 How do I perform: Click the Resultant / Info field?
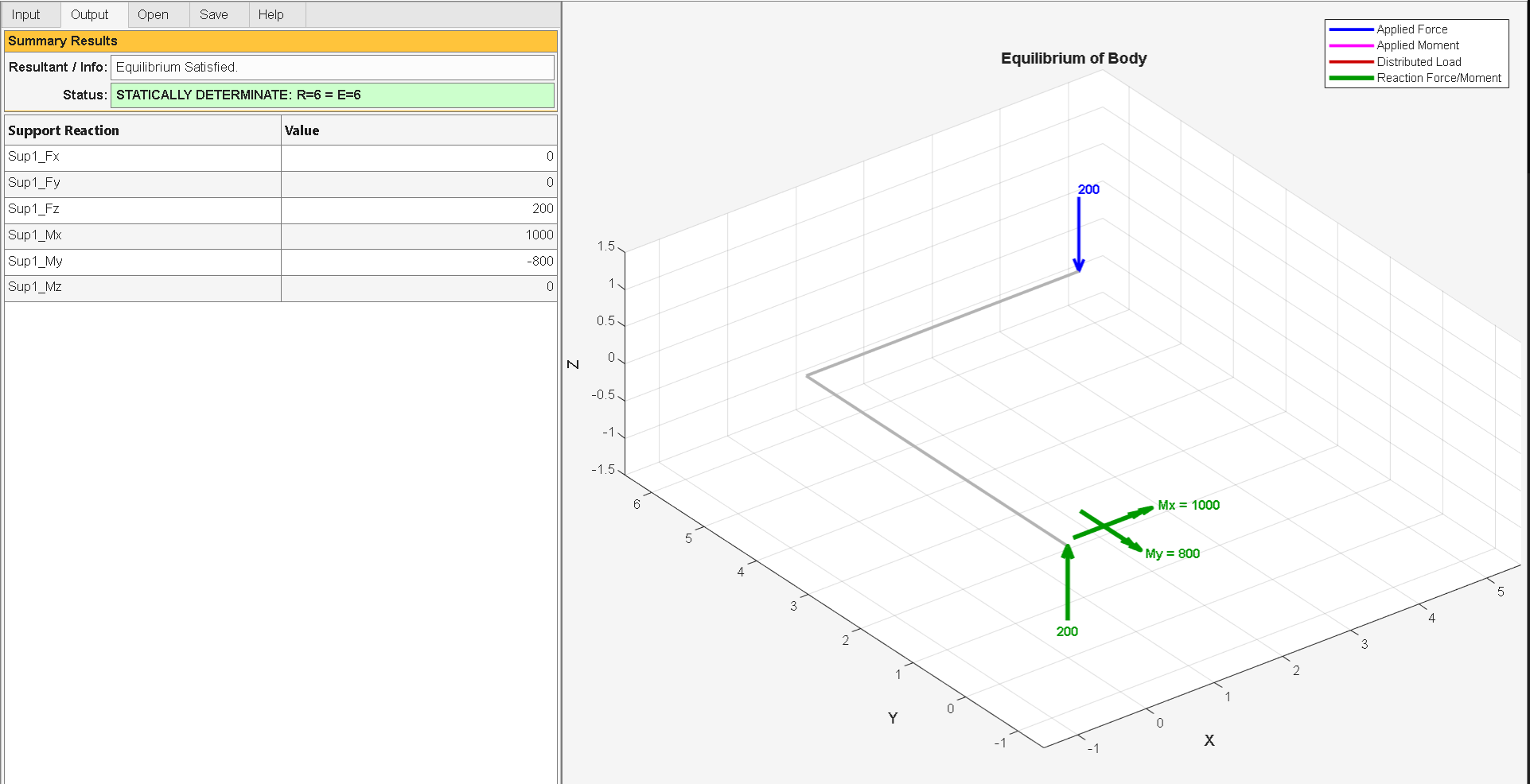(333, 68)
